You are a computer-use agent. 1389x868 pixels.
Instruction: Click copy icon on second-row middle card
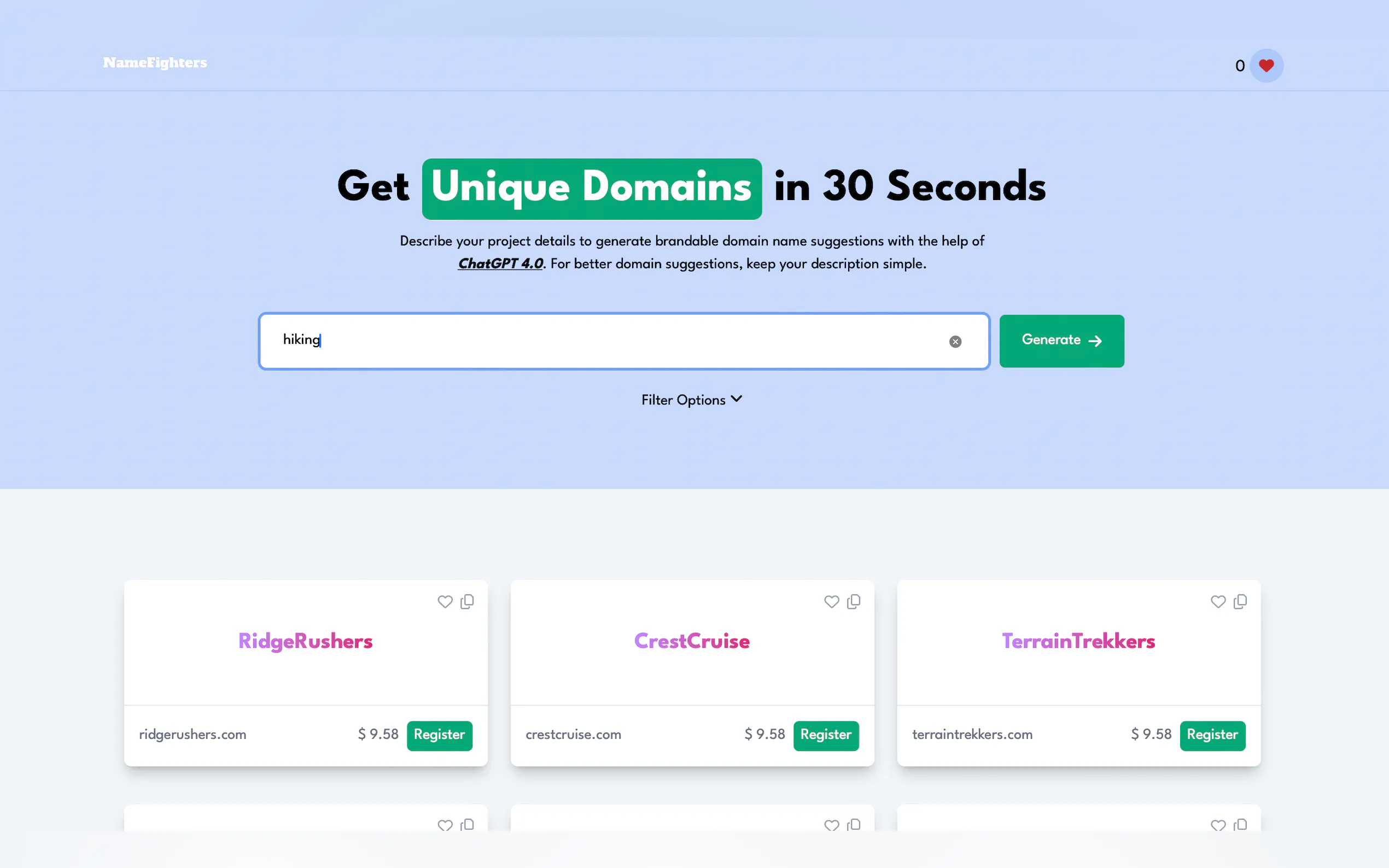click(x=854, y=825)
